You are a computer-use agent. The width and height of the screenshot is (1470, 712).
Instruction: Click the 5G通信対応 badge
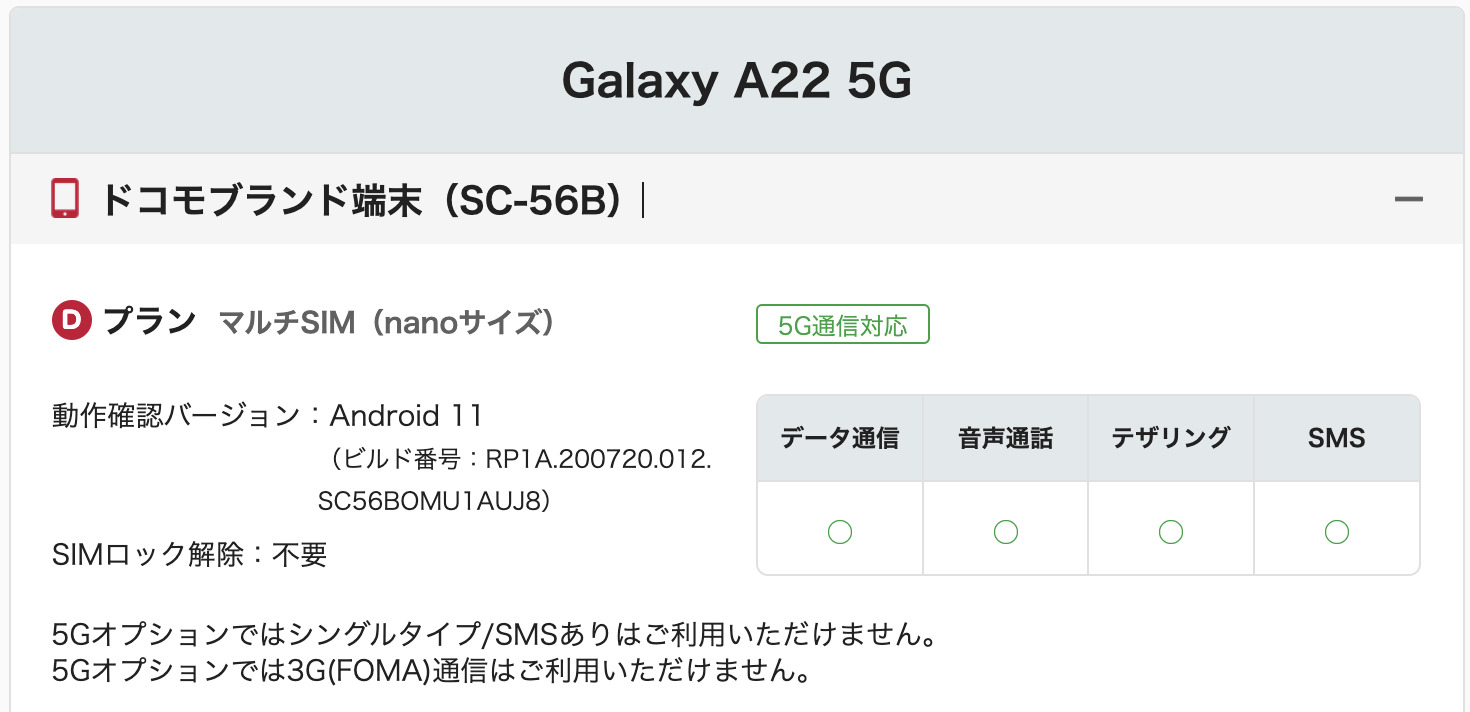[842, 325]
